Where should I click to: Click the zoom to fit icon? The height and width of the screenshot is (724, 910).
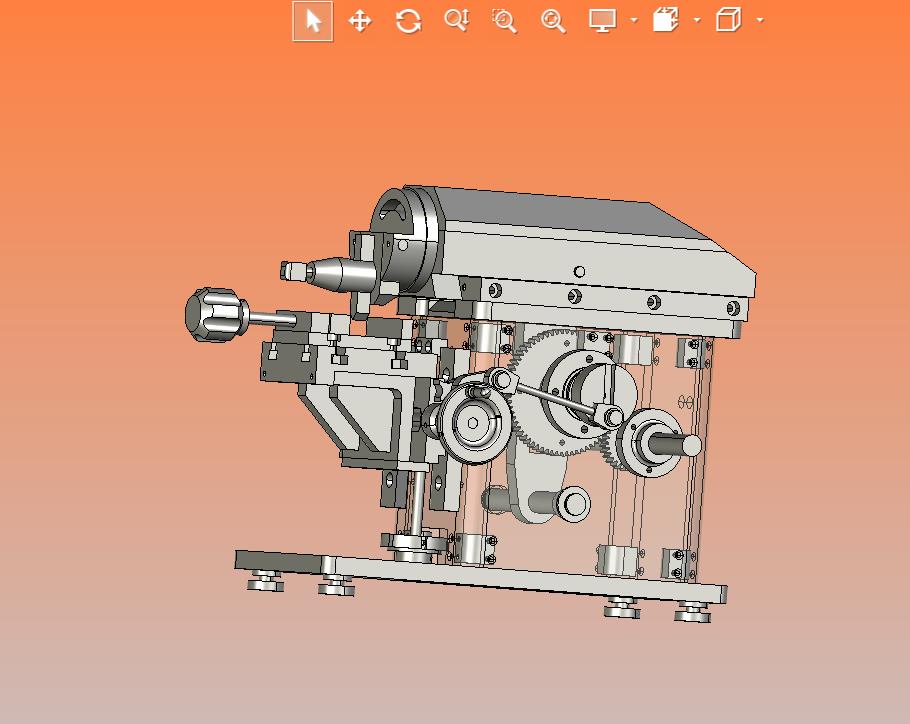553,21
